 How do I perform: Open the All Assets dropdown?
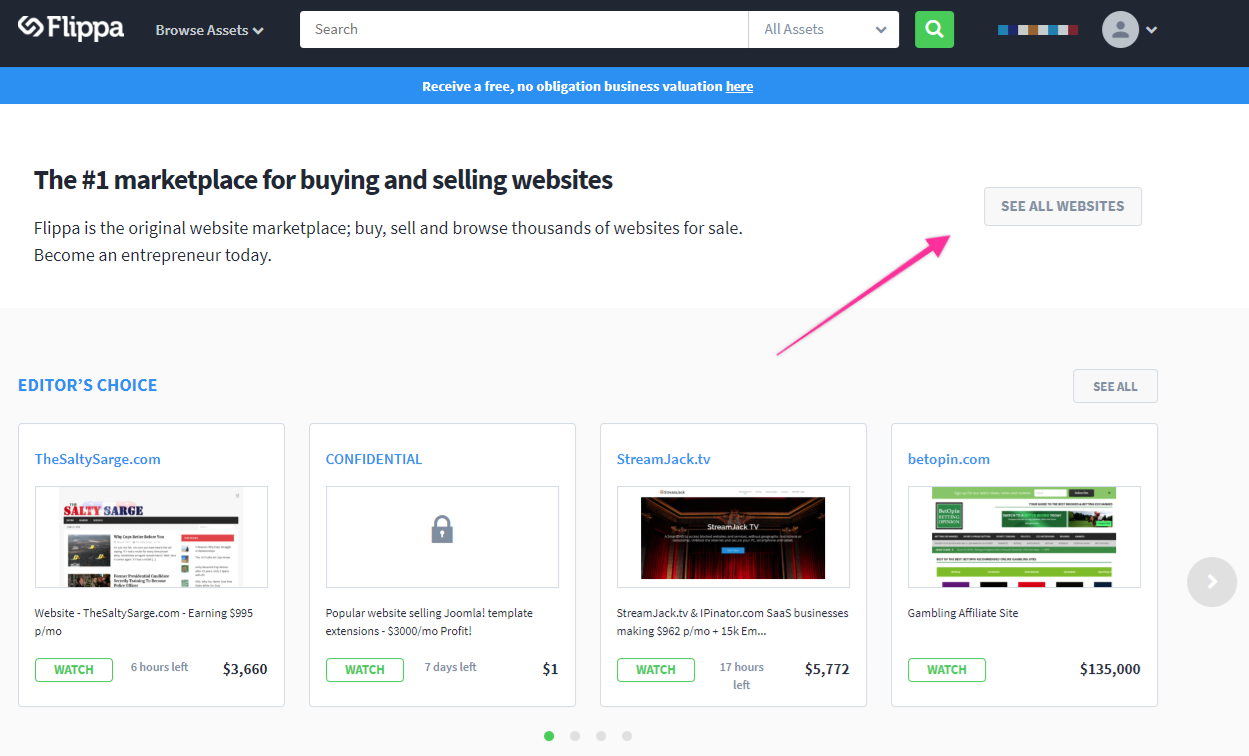coord(824,29)
